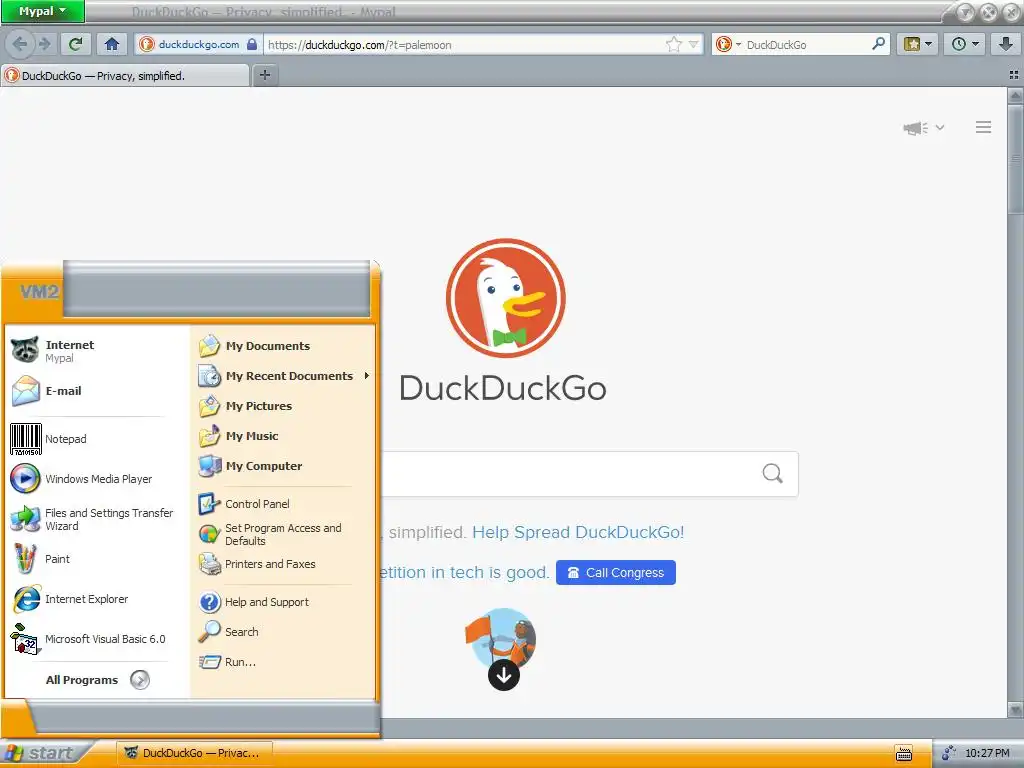Follow the Help Spread DuckDuckGo! link
Viewport: 1024px width, 768px height.
(578, 532)
